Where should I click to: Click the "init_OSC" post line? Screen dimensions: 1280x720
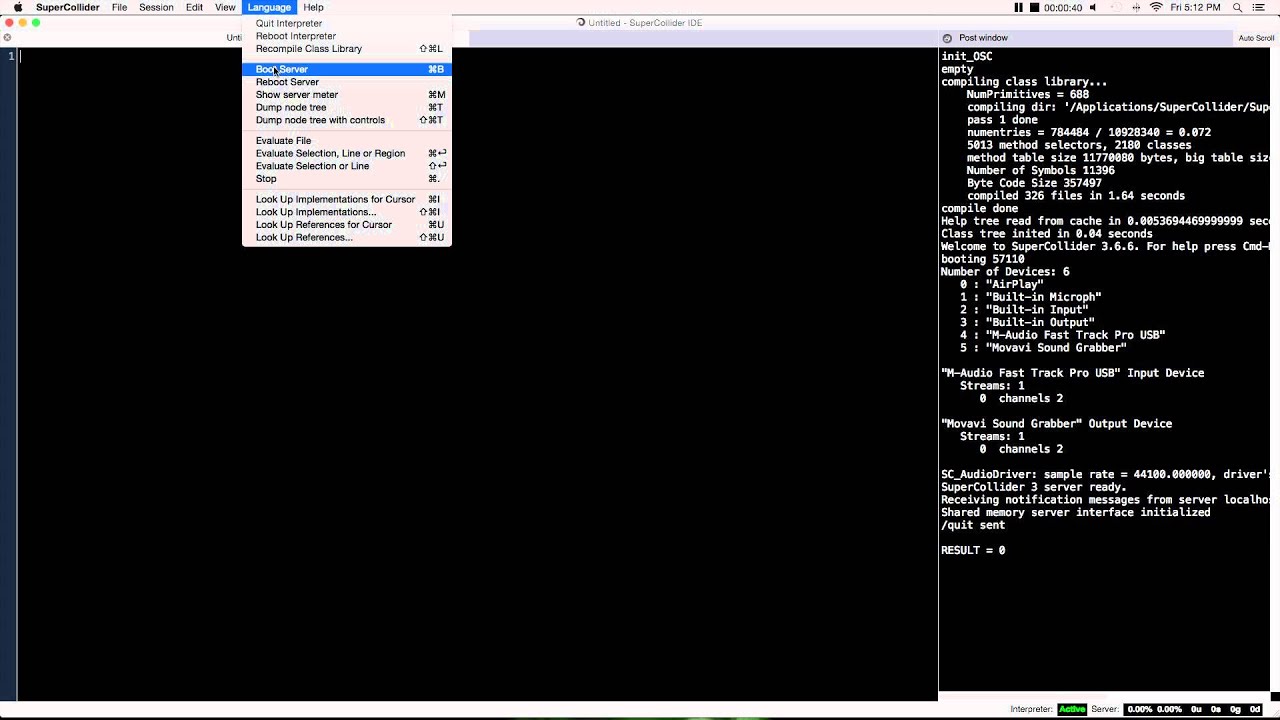point(967,57)
